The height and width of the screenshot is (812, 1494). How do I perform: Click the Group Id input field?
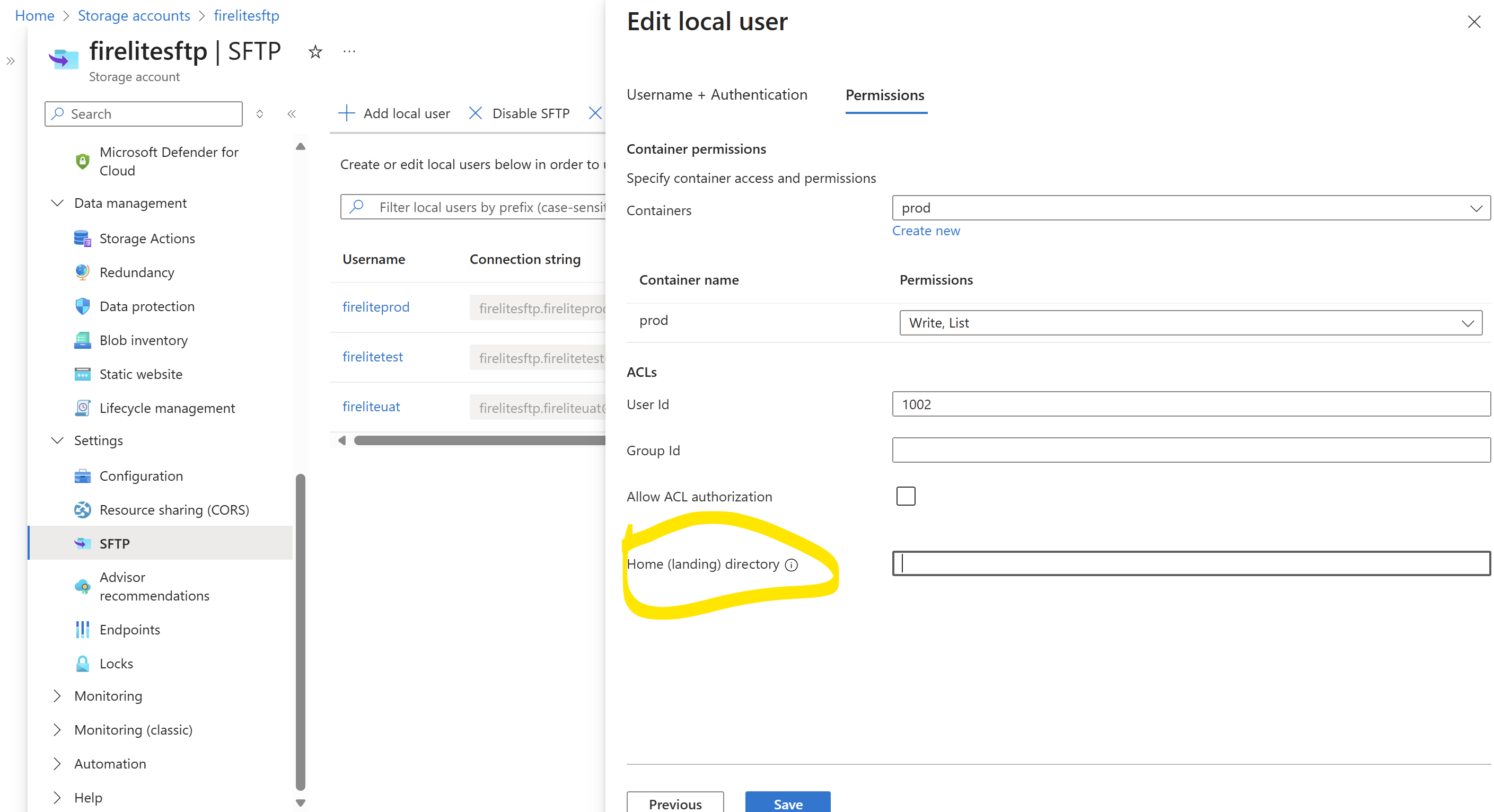(1191, 450)
